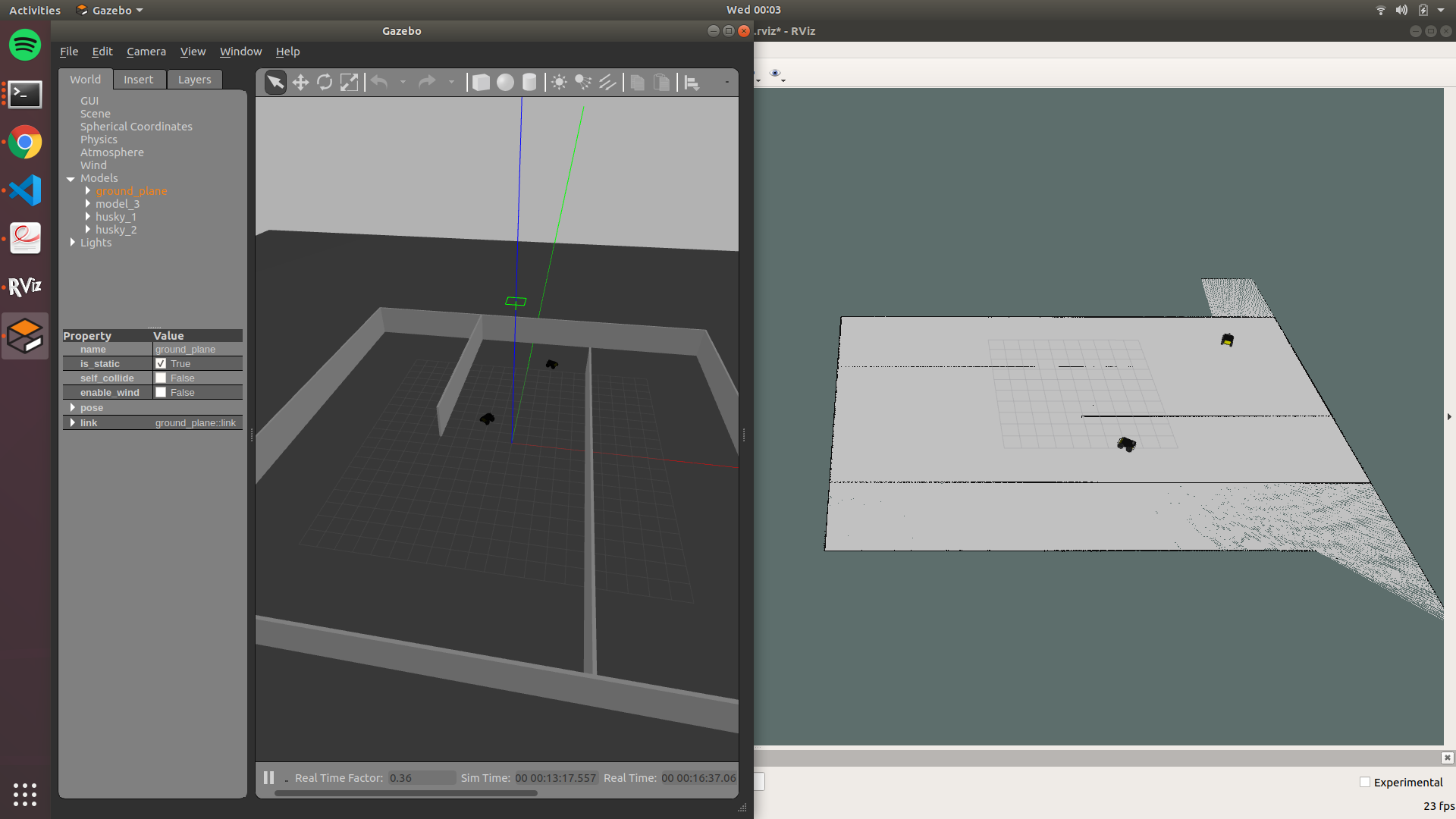Add a directional light

click(607, 82)
